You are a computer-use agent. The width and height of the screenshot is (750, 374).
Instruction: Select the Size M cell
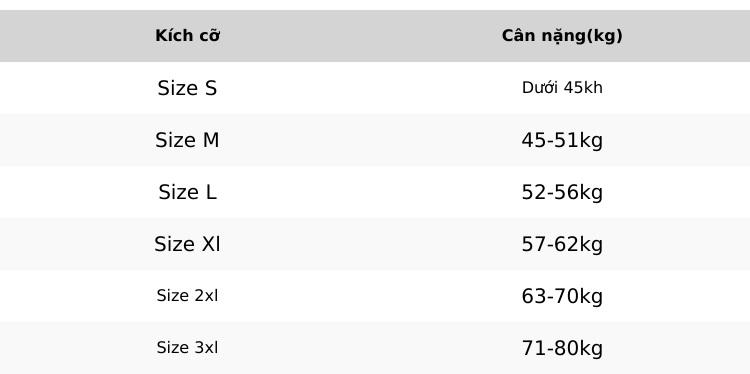click(x=188, y=140)
